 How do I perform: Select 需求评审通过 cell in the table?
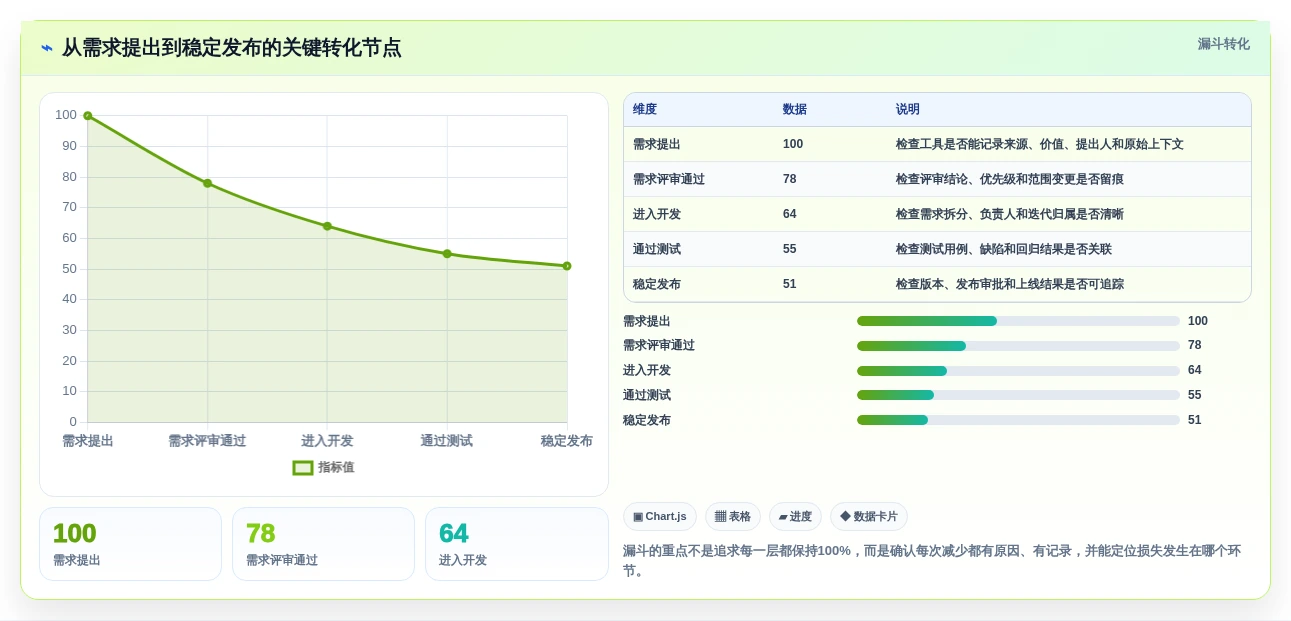coord(669,179)
